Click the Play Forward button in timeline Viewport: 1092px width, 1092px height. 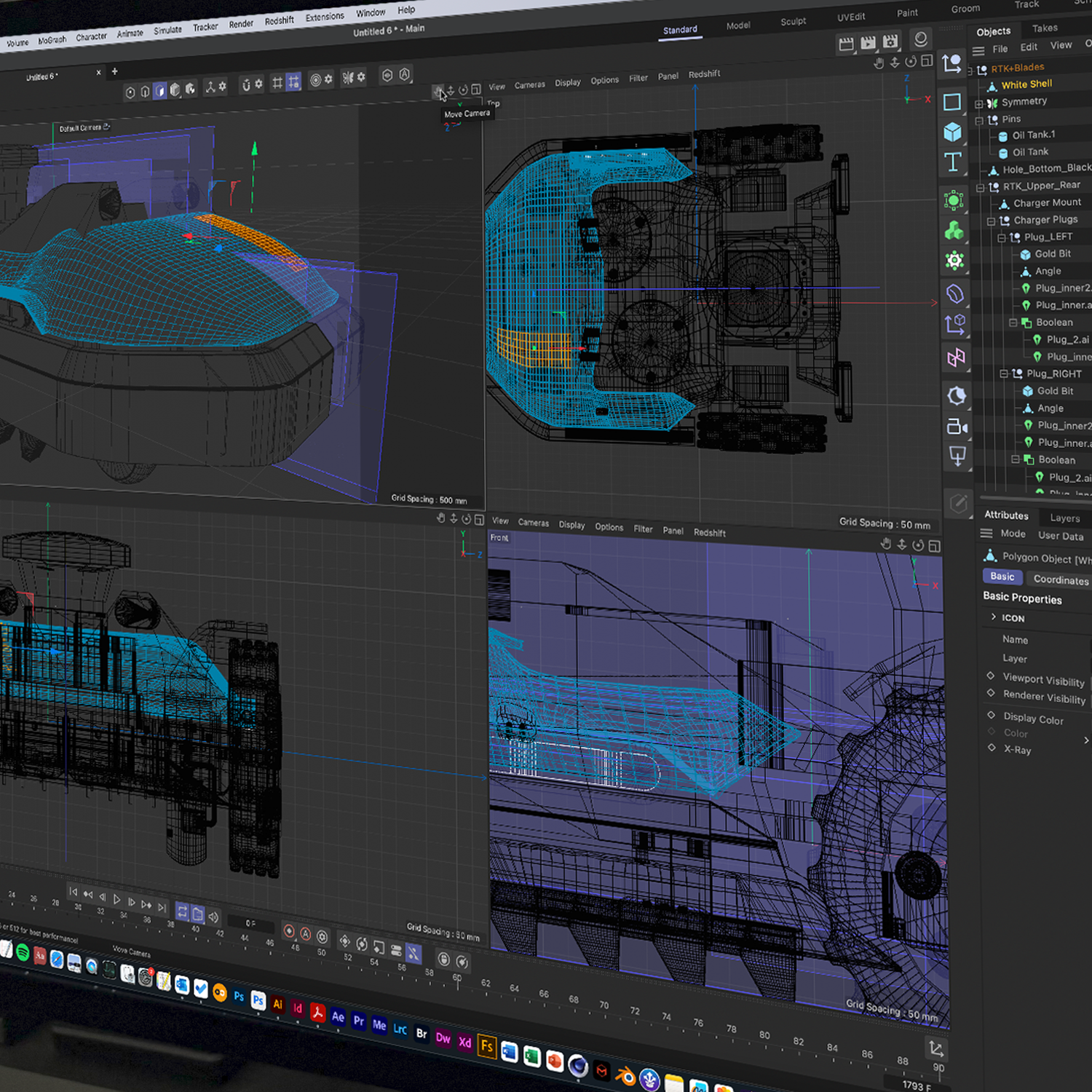tap(116, 899)
